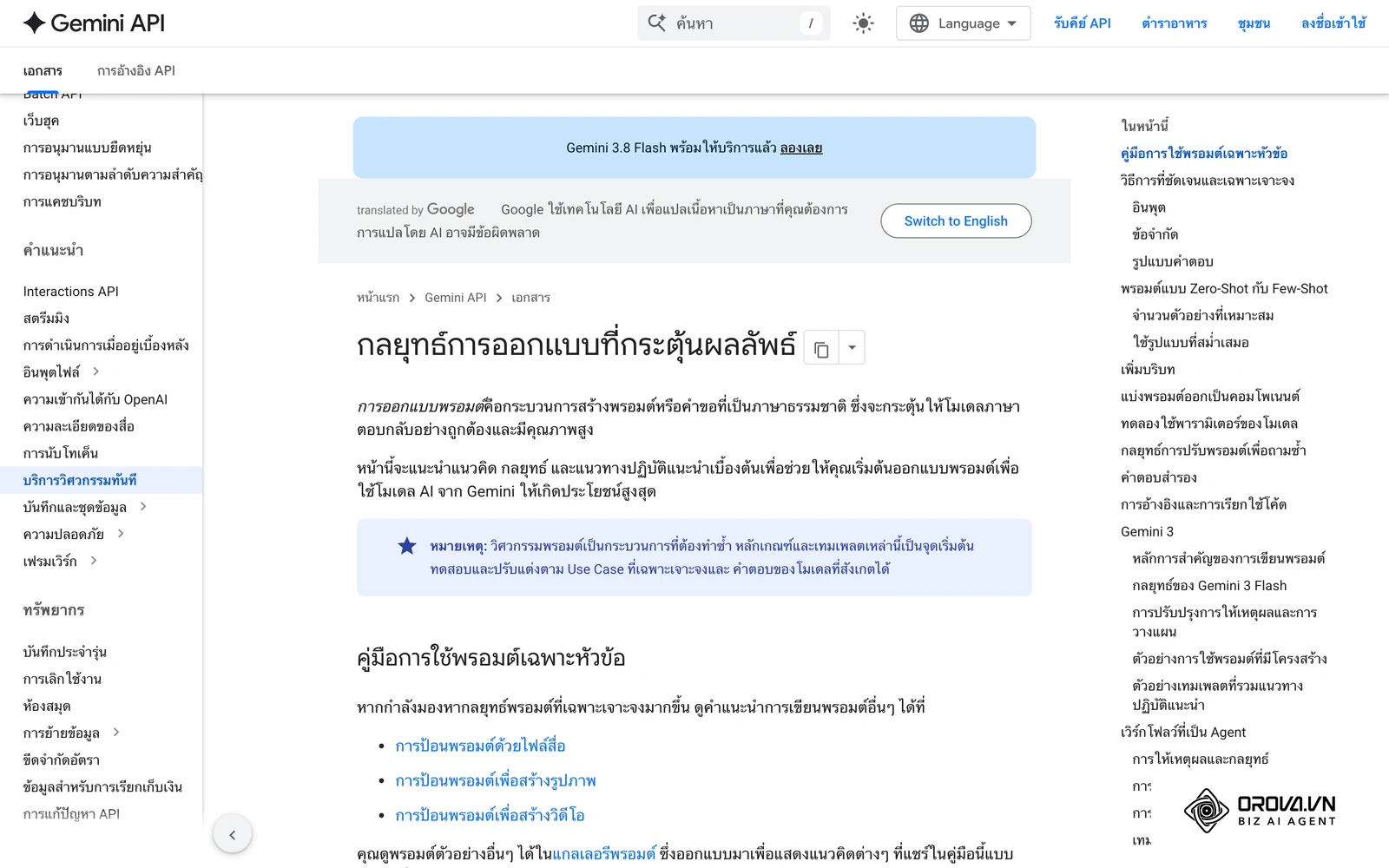1389x868 pixels.
Task: Jump to พรอมต์แบบ Zero-Shot กับ Few-Shot section
Action: pyautogui.click(x=1224, y=288)
